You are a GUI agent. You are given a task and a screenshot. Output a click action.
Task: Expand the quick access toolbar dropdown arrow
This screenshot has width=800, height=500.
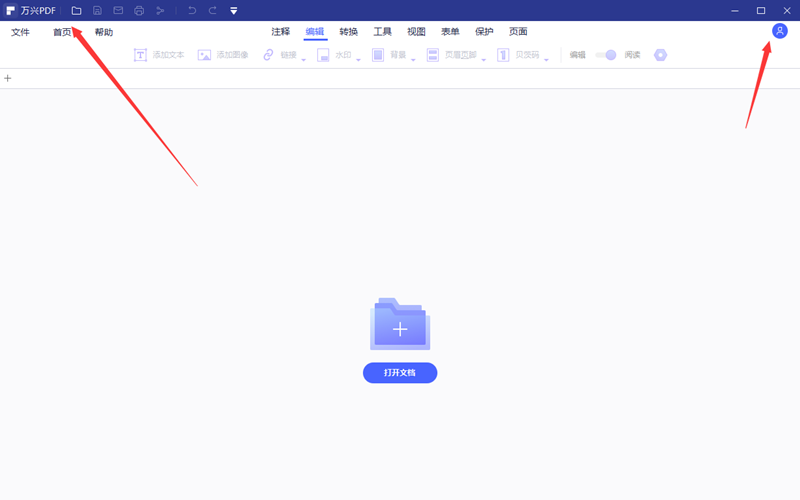233,11
